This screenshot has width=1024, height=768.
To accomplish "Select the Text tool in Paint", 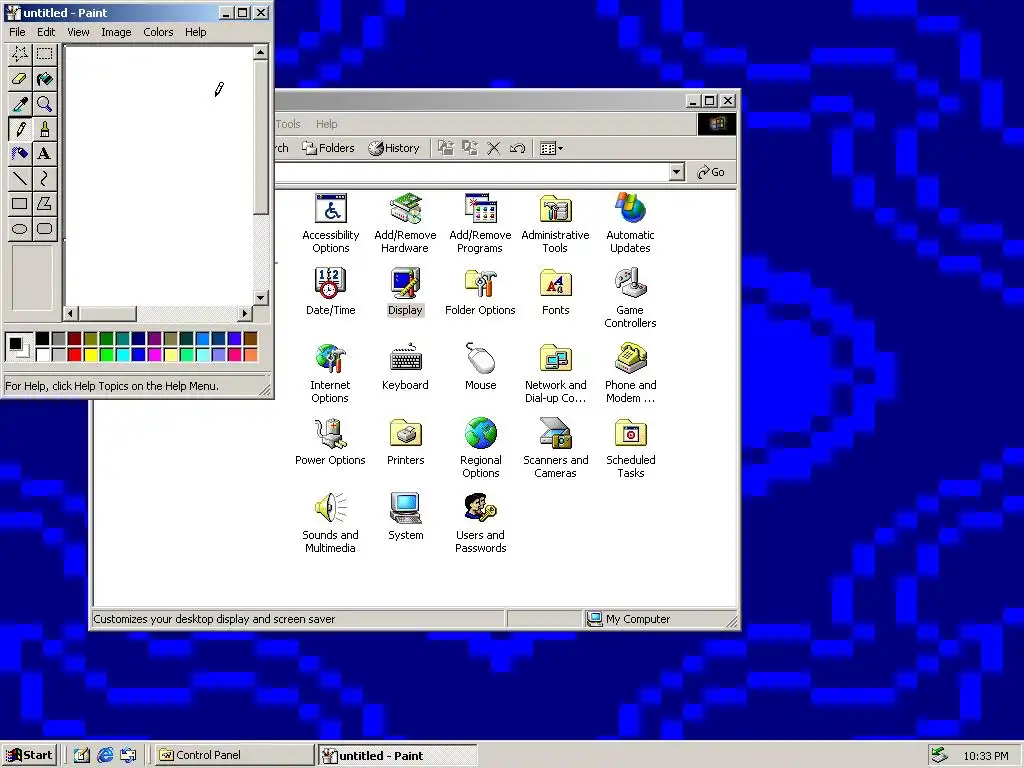I will [x=44, y=153].
